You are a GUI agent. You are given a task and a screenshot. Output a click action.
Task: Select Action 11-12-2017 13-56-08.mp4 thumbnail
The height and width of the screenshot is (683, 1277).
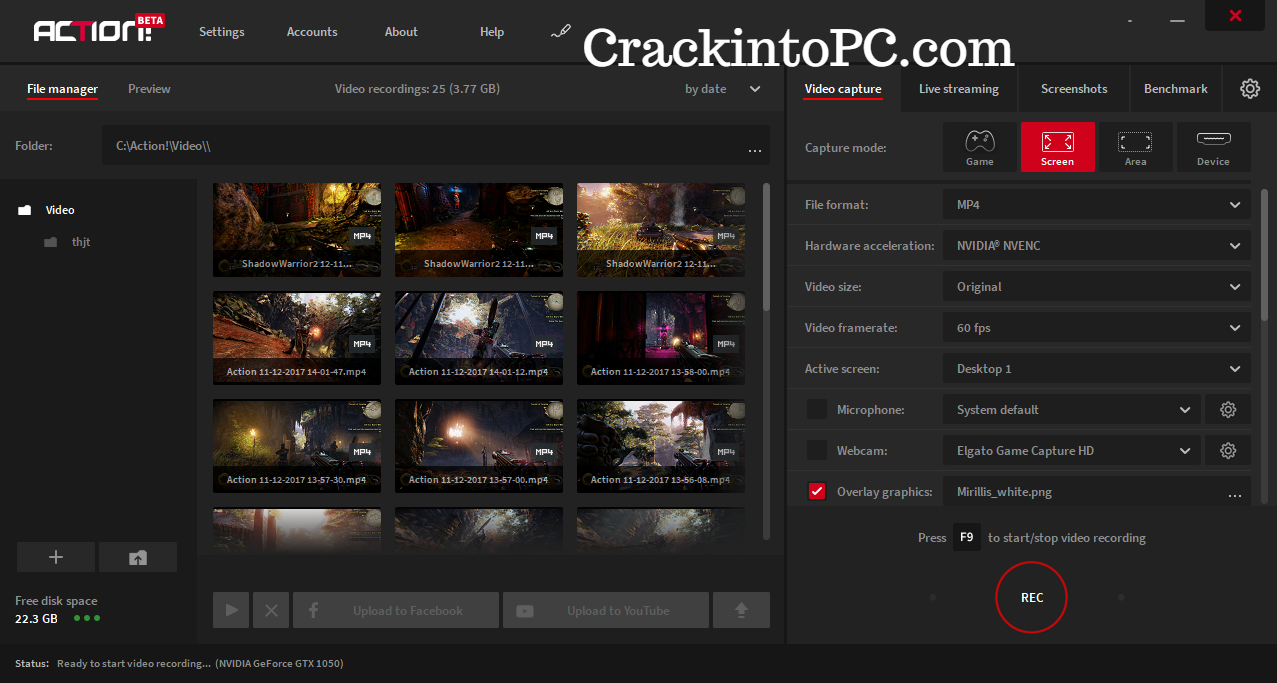661,446
